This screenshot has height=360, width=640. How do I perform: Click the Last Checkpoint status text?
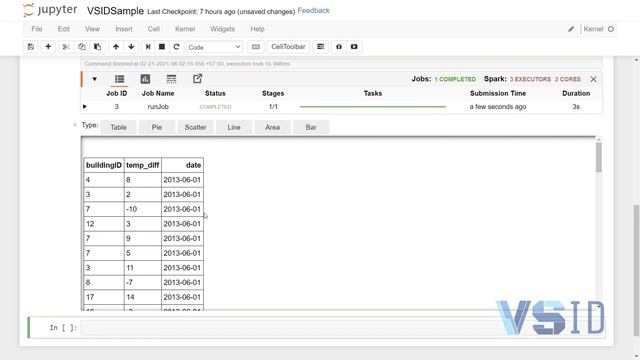click(221, 12)
